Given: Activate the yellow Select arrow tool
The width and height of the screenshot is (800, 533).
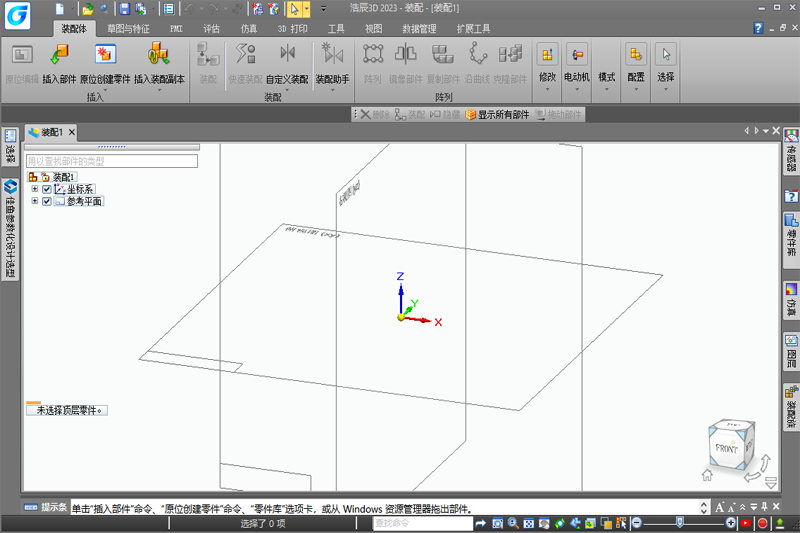Looking at the screenshot, I should click(x=294, y=9).
